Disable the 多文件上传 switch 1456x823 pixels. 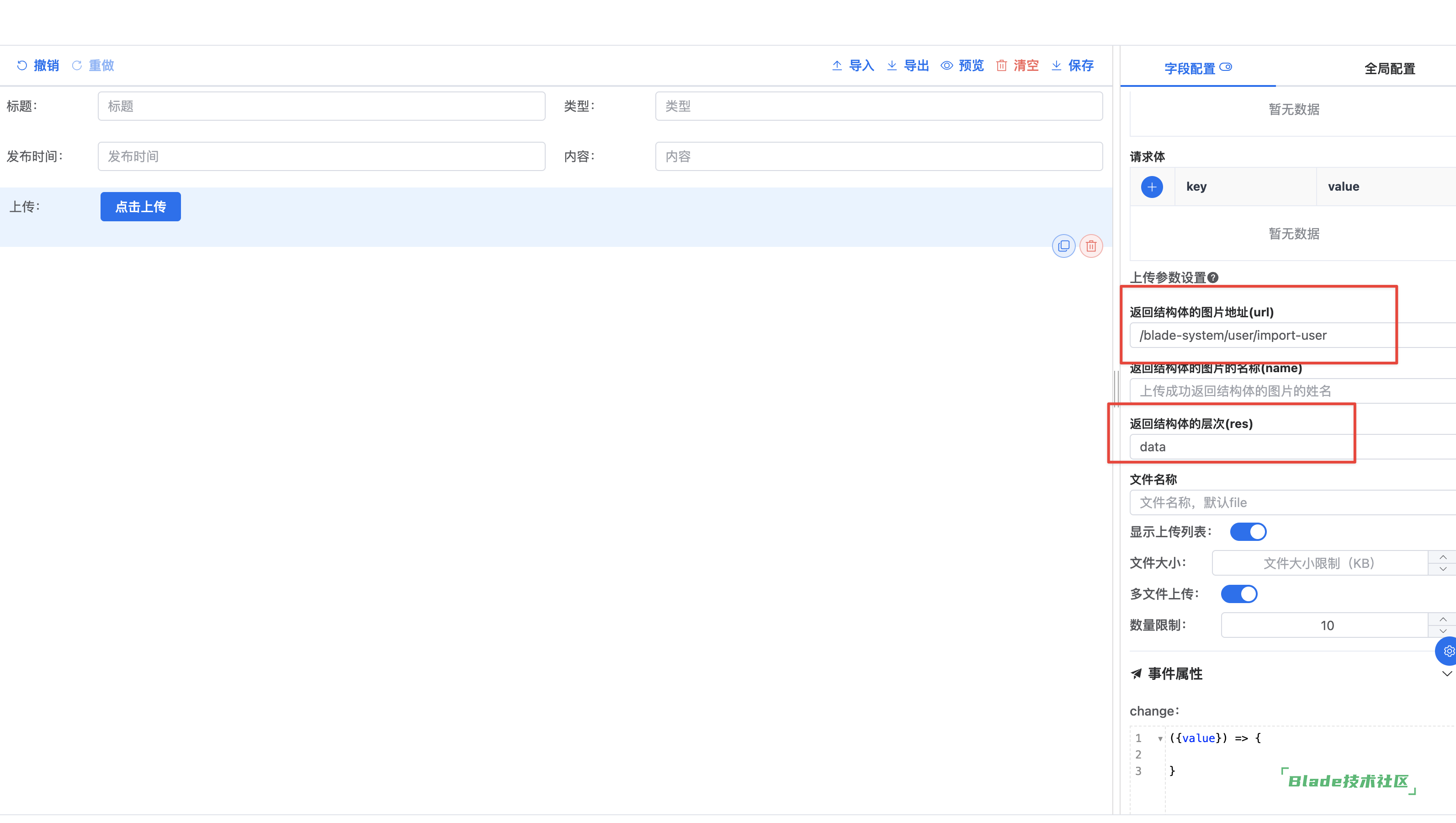tap(1238, 594)
